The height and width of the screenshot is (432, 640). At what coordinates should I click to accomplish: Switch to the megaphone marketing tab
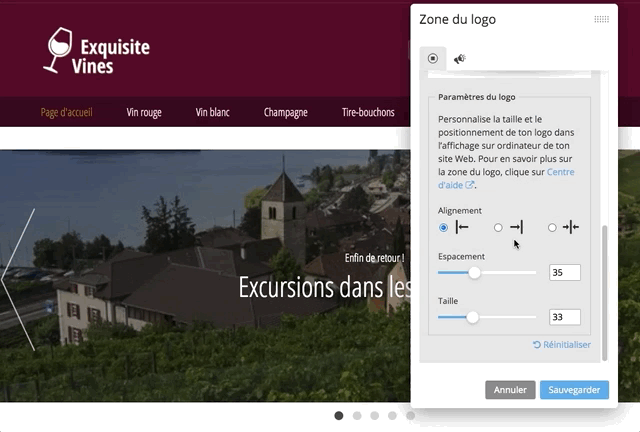pos(460,59)
